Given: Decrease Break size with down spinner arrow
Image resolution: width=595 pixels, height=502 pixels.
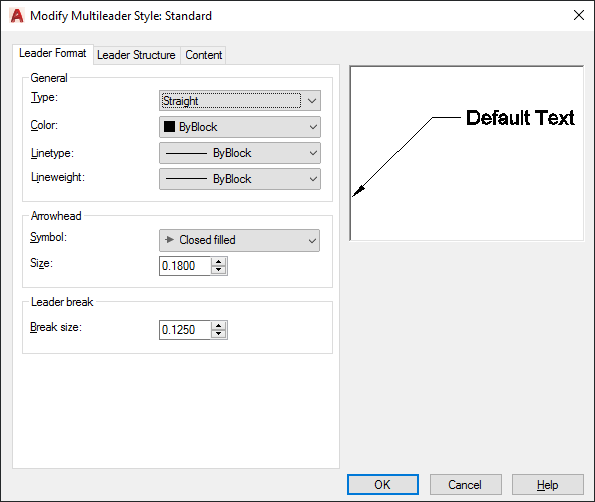Looking at the screenshot, I should [x=218, y=334].
